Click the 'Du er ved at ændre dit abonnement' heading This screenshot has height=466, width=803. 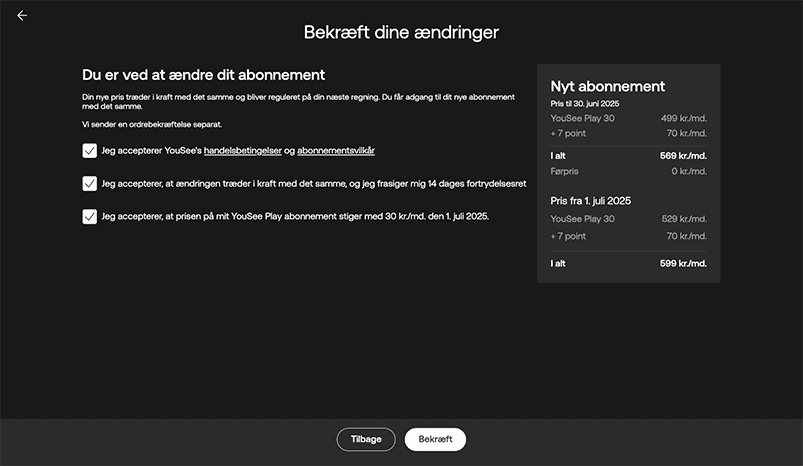point(203,75)
